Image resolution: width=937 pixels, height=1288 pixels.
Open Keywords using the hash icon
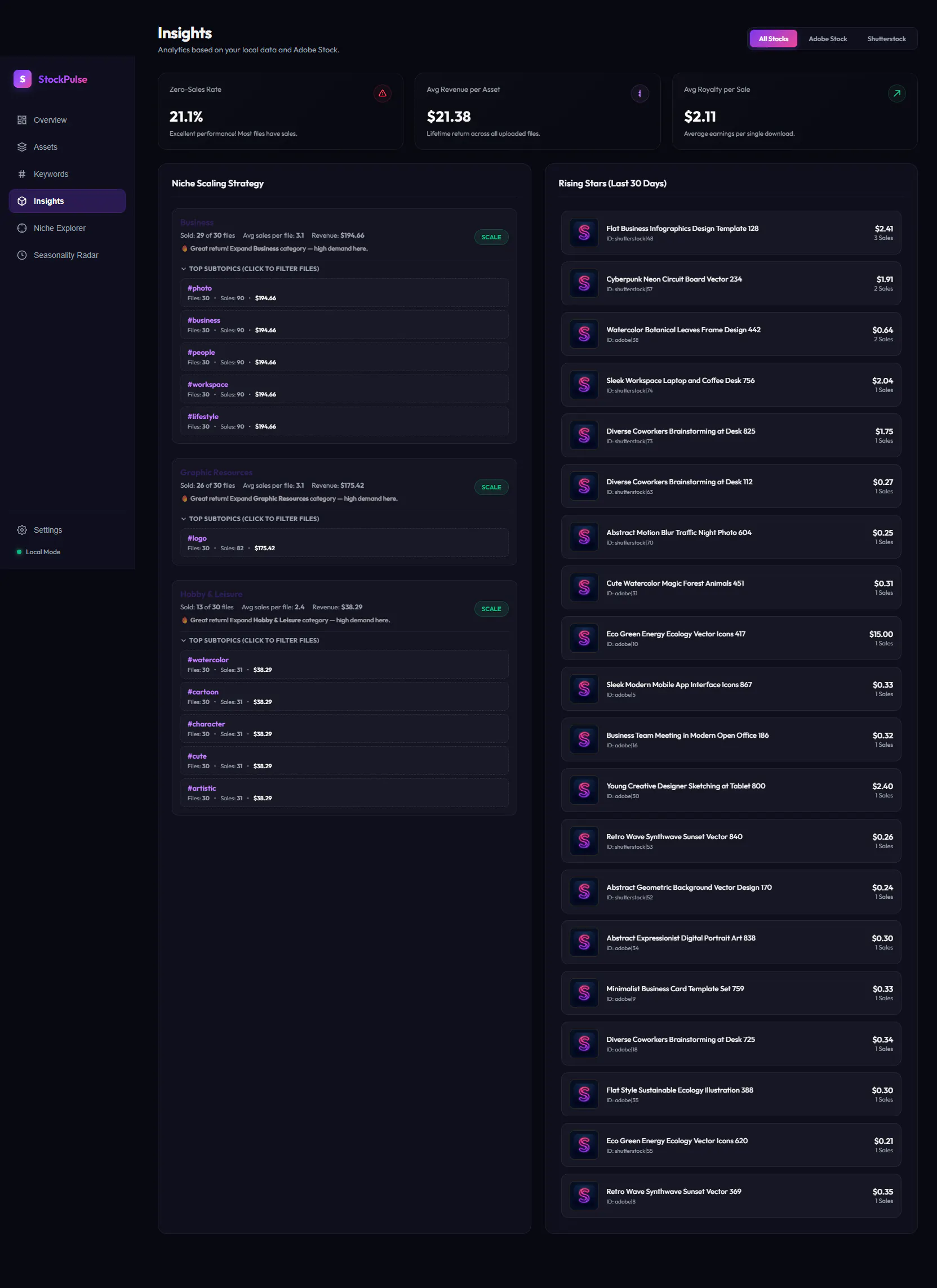22,175
